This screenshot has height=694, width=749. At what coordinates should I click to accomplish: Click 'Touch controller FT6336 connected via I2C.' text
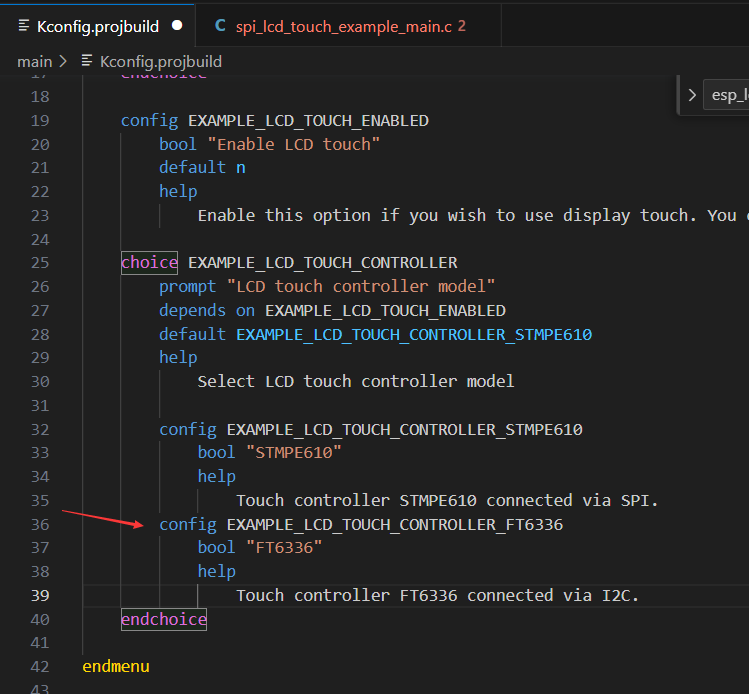click(438, 596)
